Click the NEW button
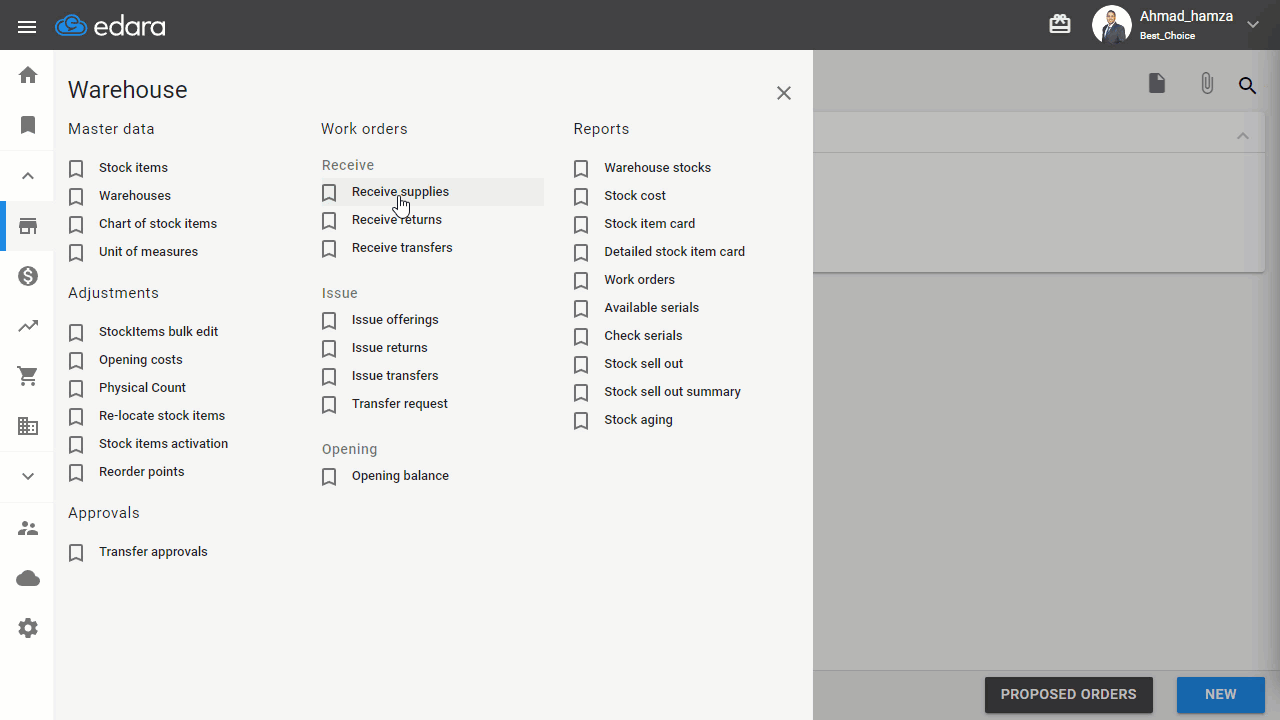This screenshot has width=1280, height=720. click(x=1220, y=695)
